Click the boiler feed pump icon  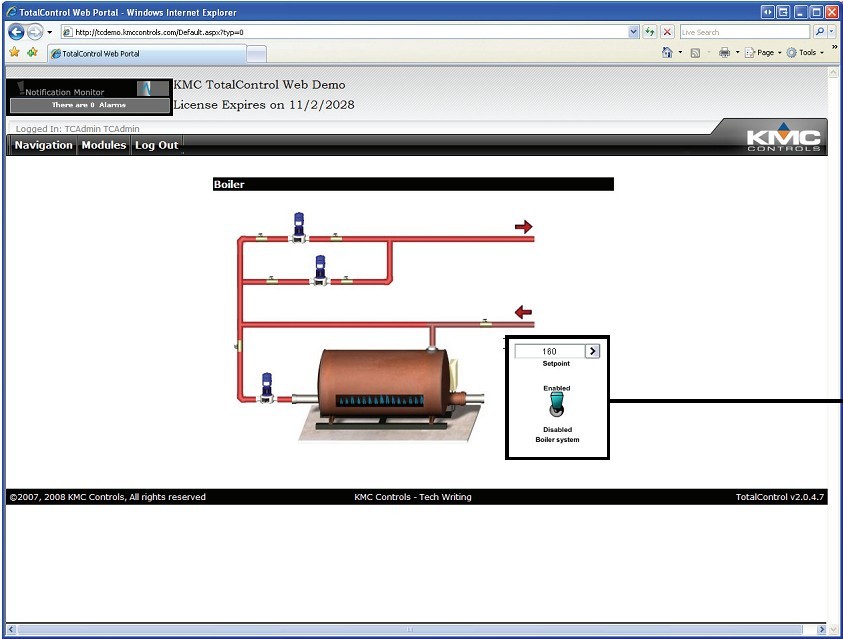[267, 387]
